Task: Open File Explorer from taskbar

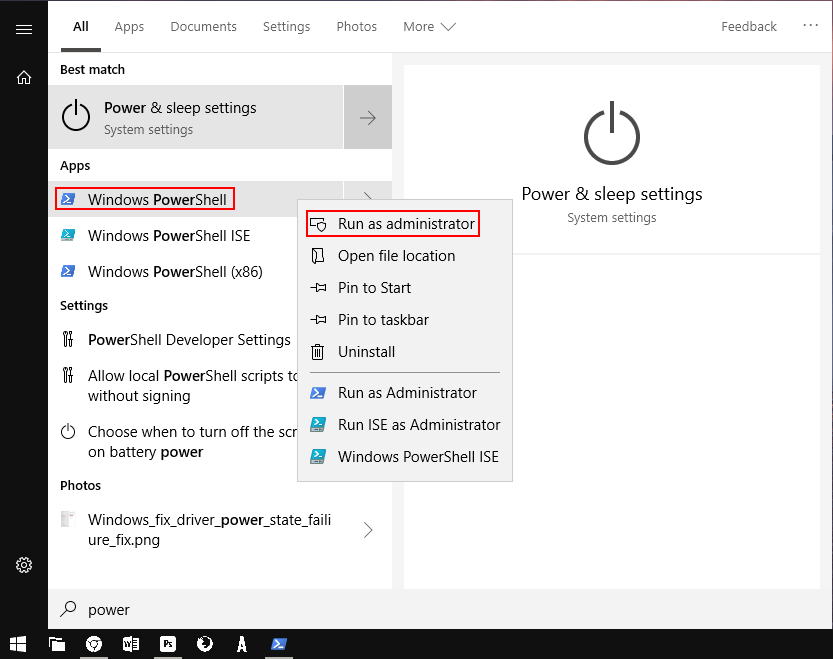Action: pos(57,644)
